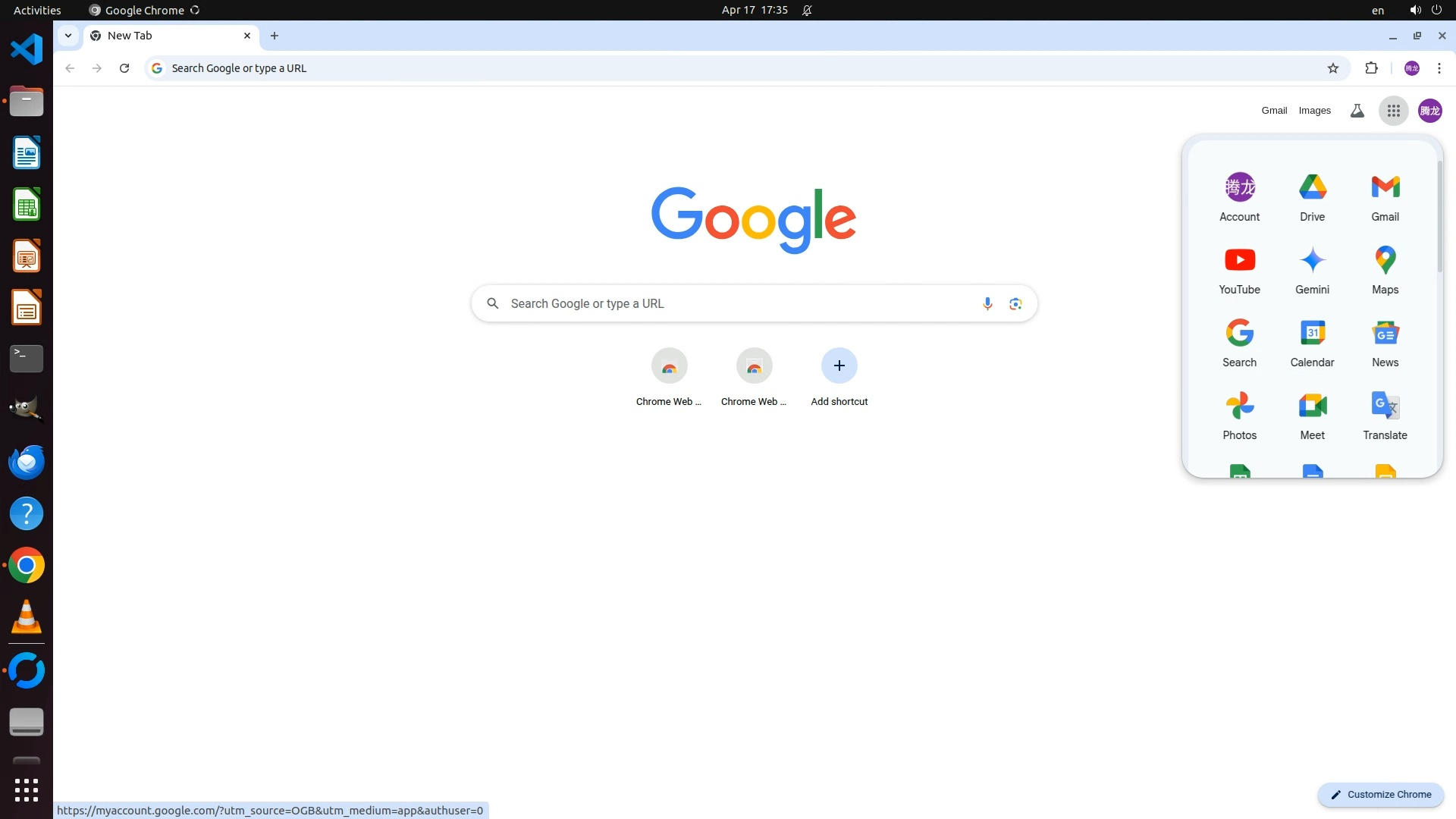Open Search Labs flask icon

[x=1357, y=111]
